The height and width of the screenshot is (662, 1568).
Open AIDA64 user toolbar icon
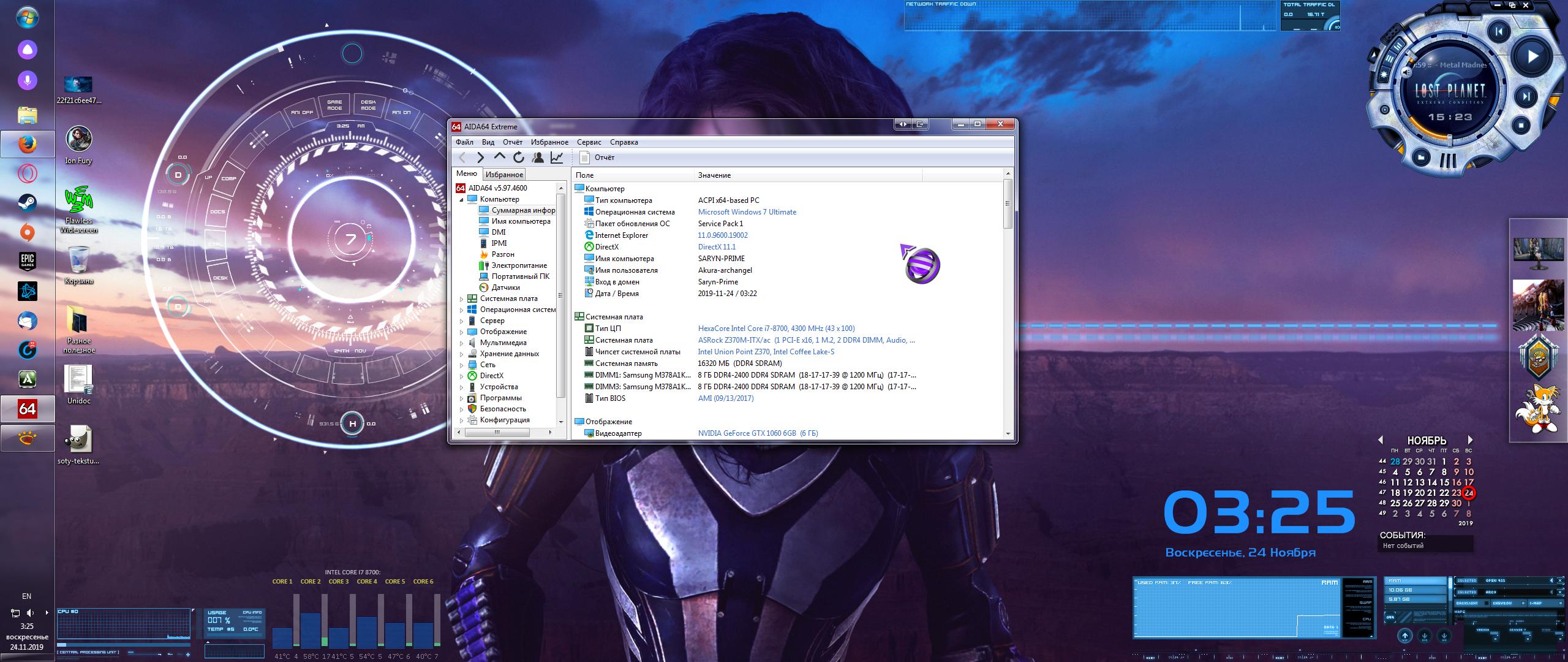pos(538,158)
